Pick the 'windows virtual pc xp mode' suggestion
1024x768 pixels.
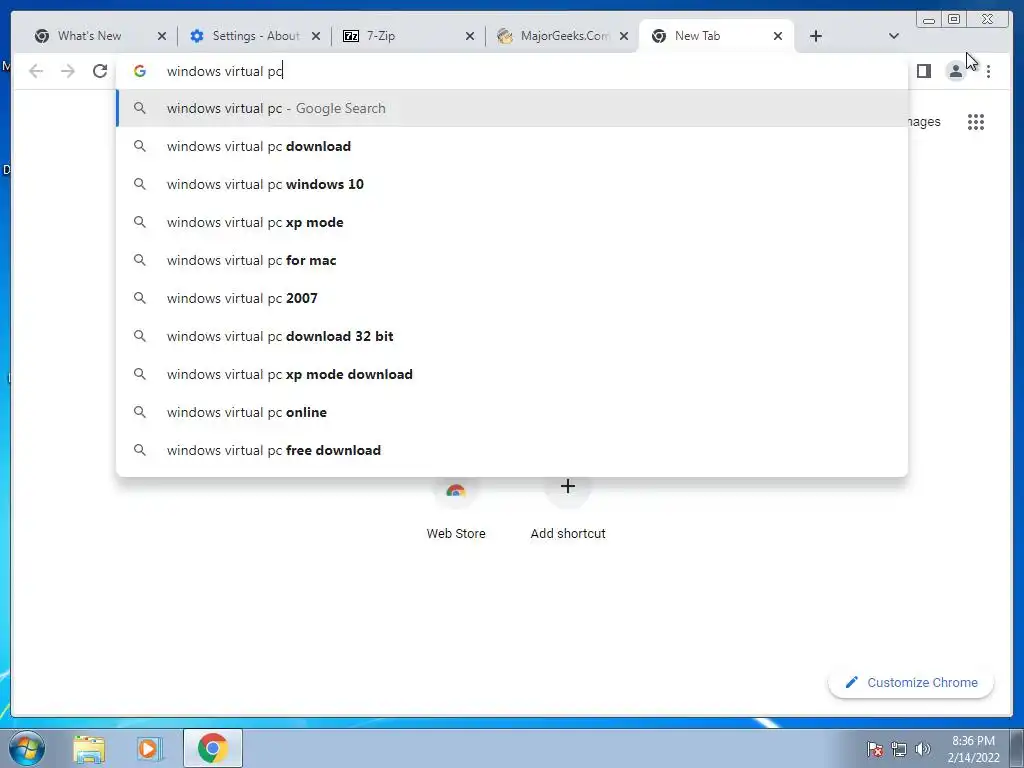point(512,222)
